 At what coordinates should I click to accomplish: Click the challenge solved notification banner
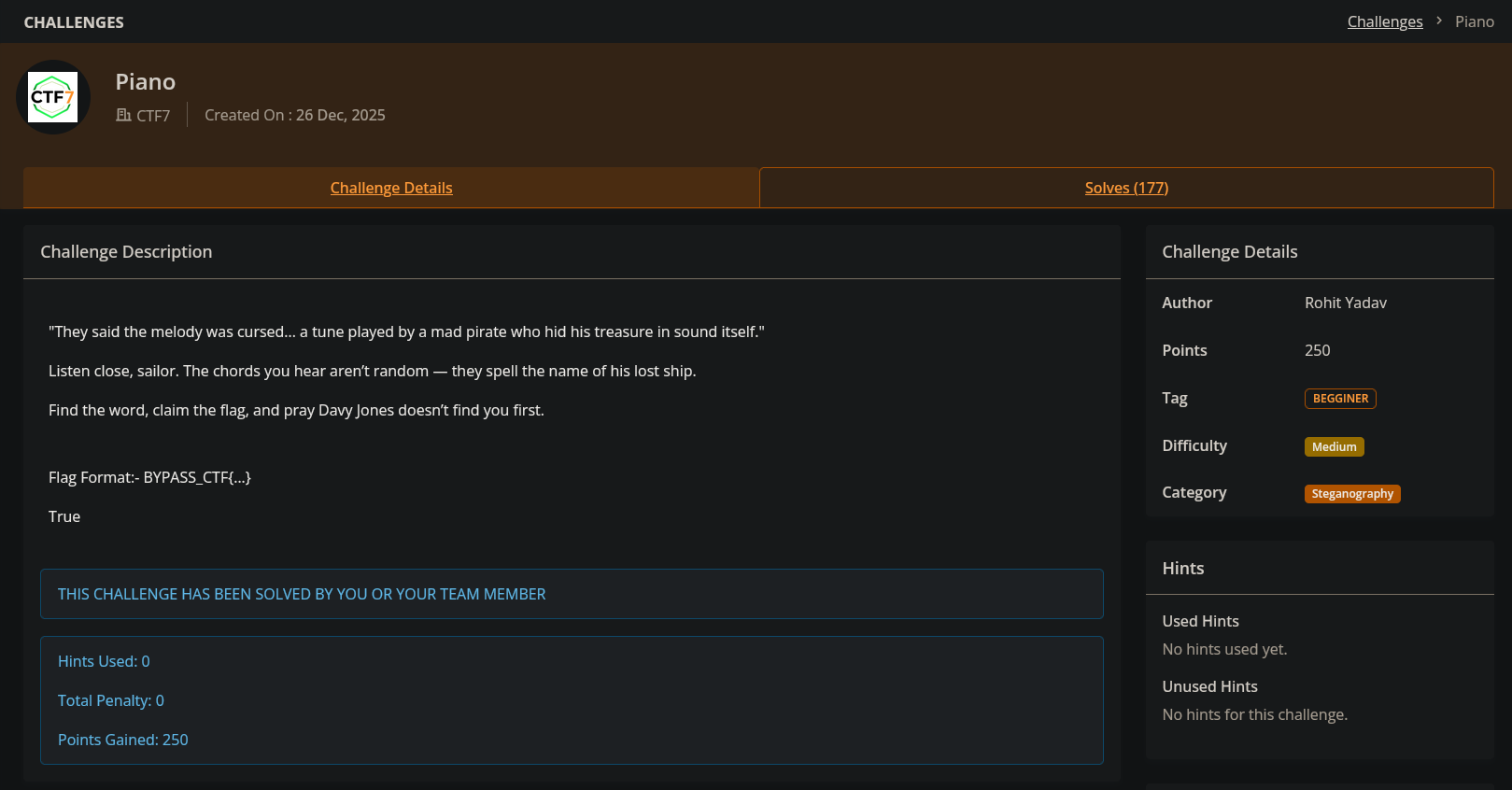tap(572, 594)
